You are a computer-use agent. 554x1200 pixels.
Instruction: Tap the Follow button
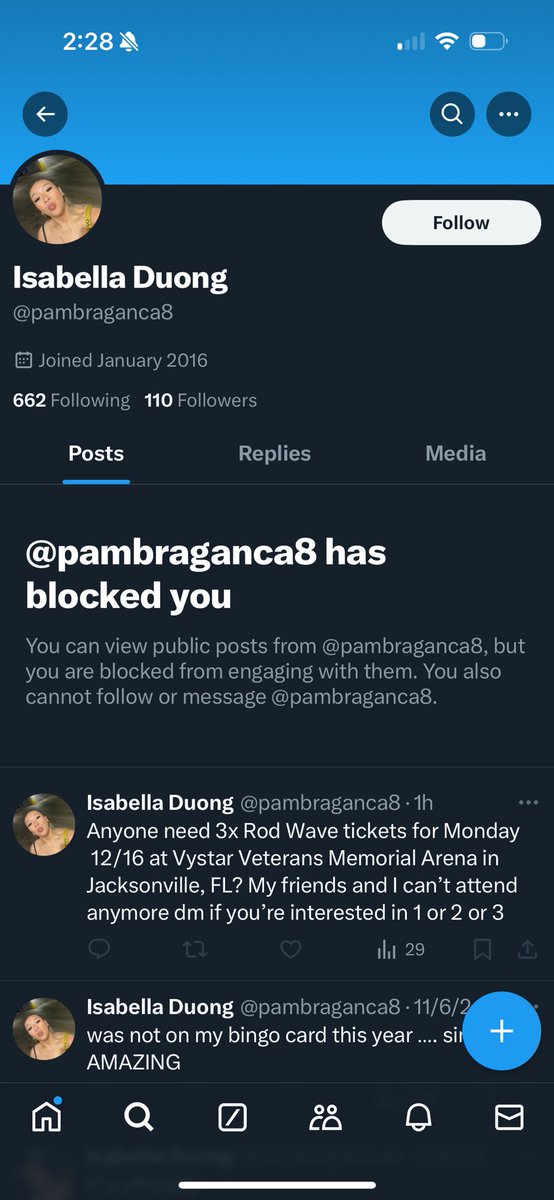click(461, 223)
